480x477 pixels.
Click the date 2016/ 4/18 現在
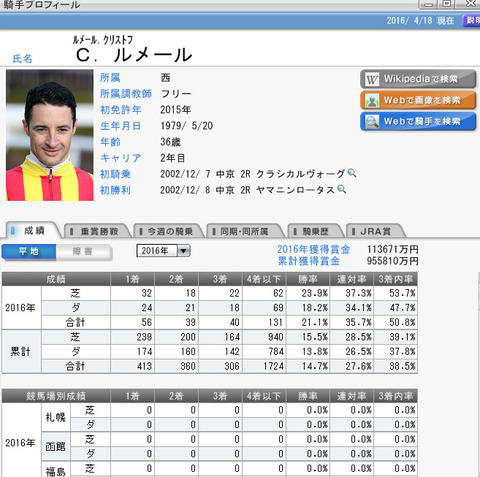coord(420,21)
